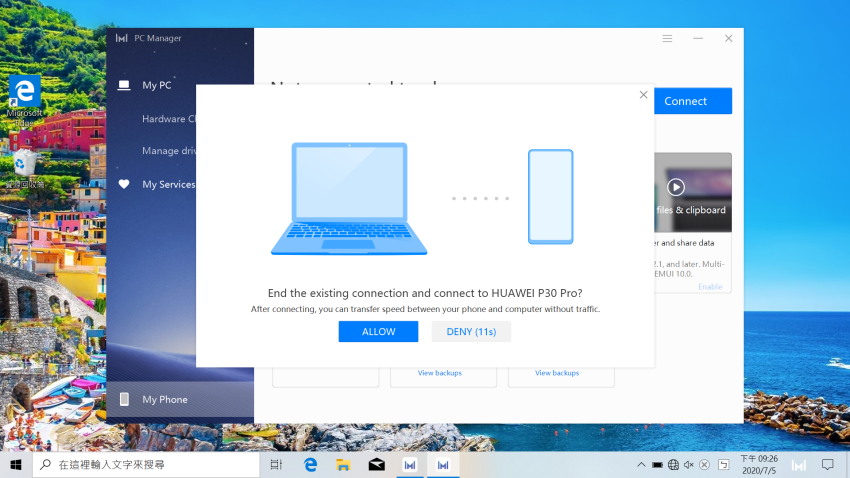
Task: Open network settings tray icon
Action: (673, 464)
